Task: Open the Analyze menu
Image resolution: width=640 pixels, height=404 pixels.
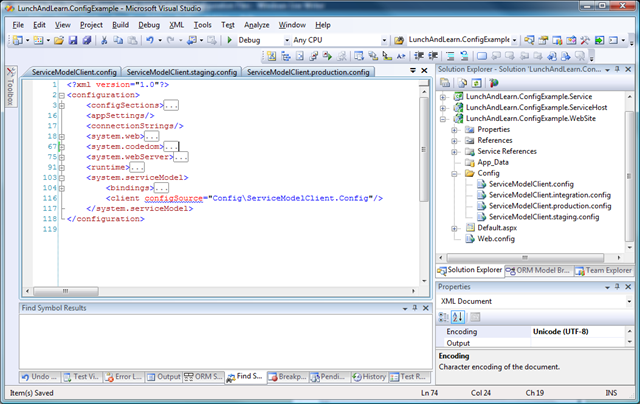Action: (257, 25)
